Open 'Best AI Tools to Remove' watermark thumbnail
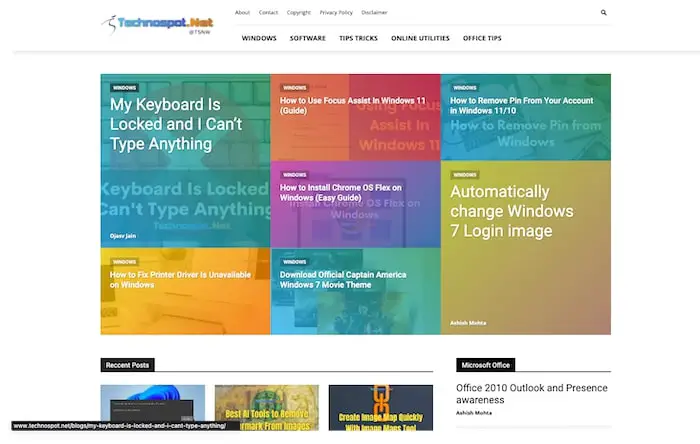 coord(267,408)
